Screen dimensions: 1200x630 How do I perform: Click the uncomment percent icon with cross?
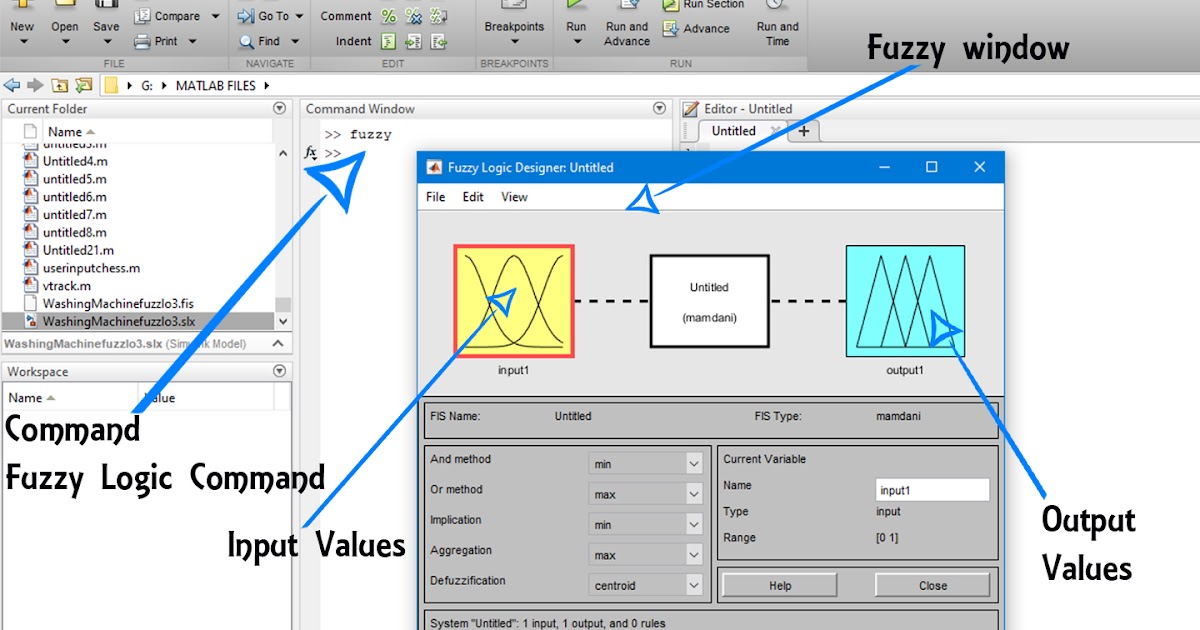(x=413, y=16)
